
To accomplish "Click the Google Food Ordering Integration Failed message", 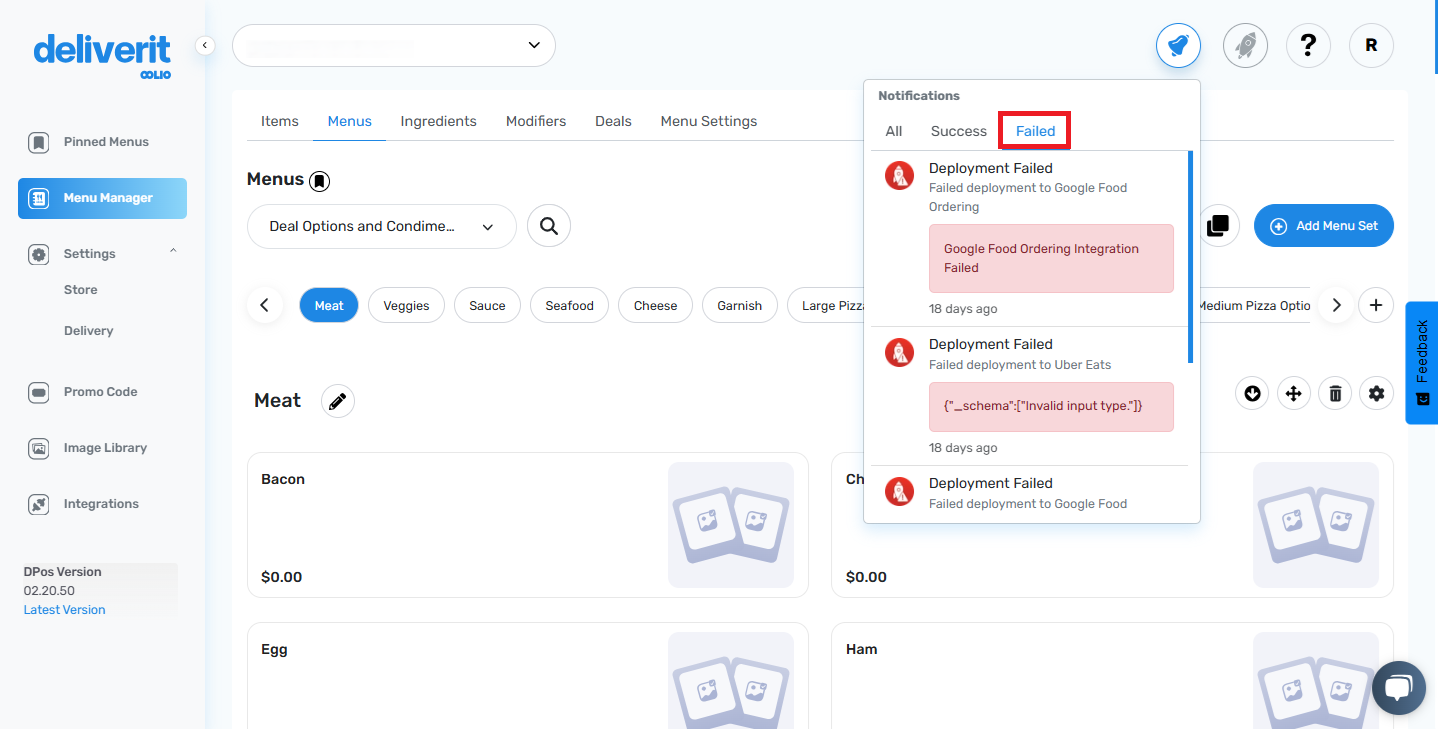I will (1051, 258).
